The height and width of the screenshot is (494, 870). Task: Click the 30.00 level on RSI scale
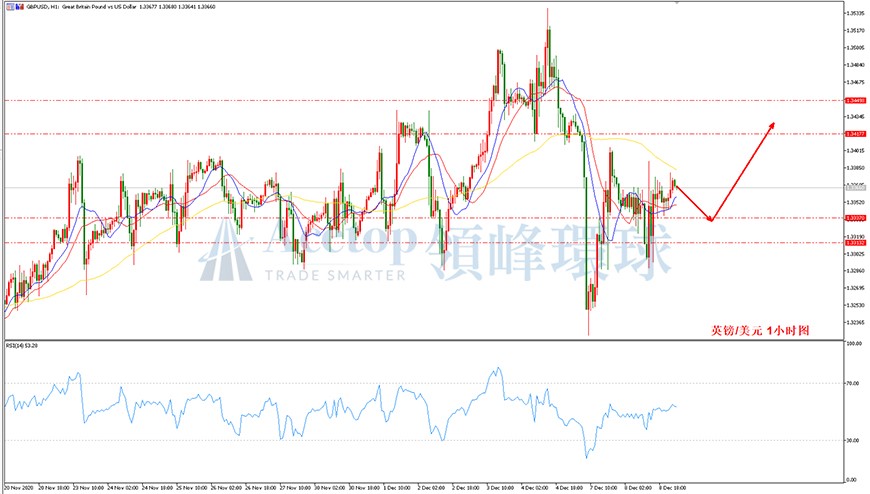(852, 441)
